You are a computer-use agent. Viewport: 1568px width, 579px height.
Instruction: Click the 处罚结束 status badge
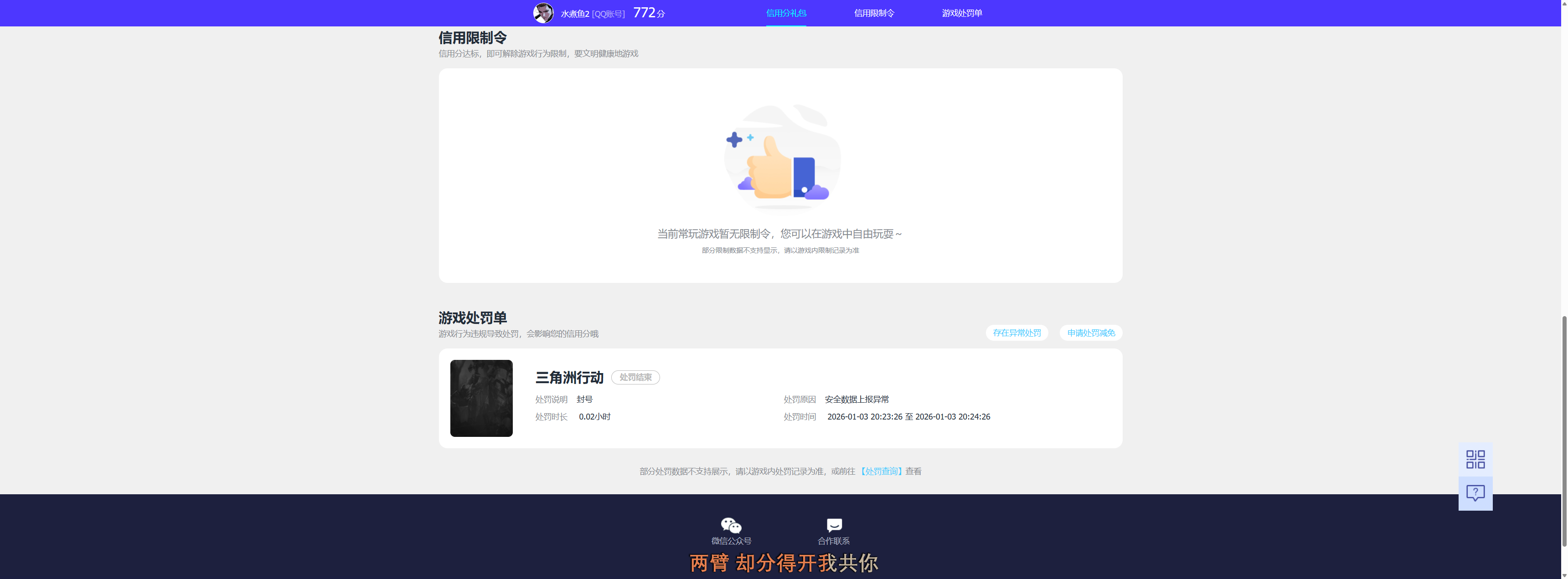[635, 377]
